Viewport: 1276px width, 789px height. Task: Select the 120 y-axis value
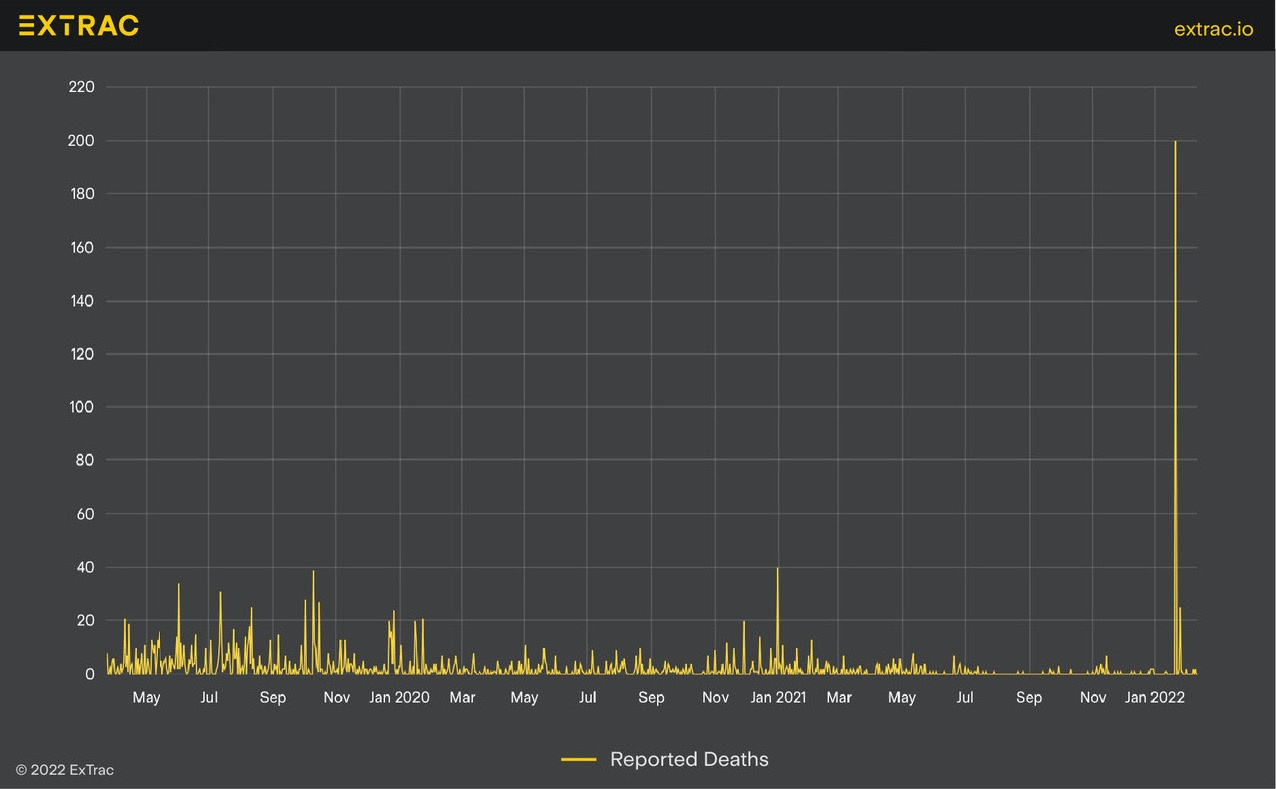point(81,354)
